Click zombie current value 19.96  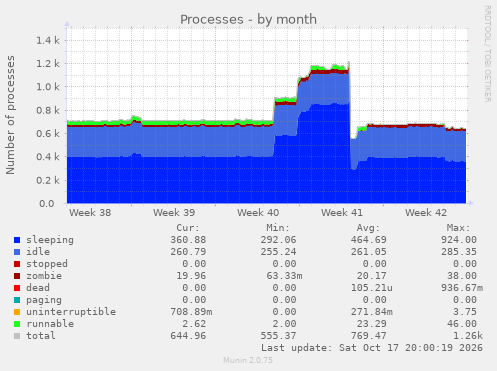click(x=191, y=276)
